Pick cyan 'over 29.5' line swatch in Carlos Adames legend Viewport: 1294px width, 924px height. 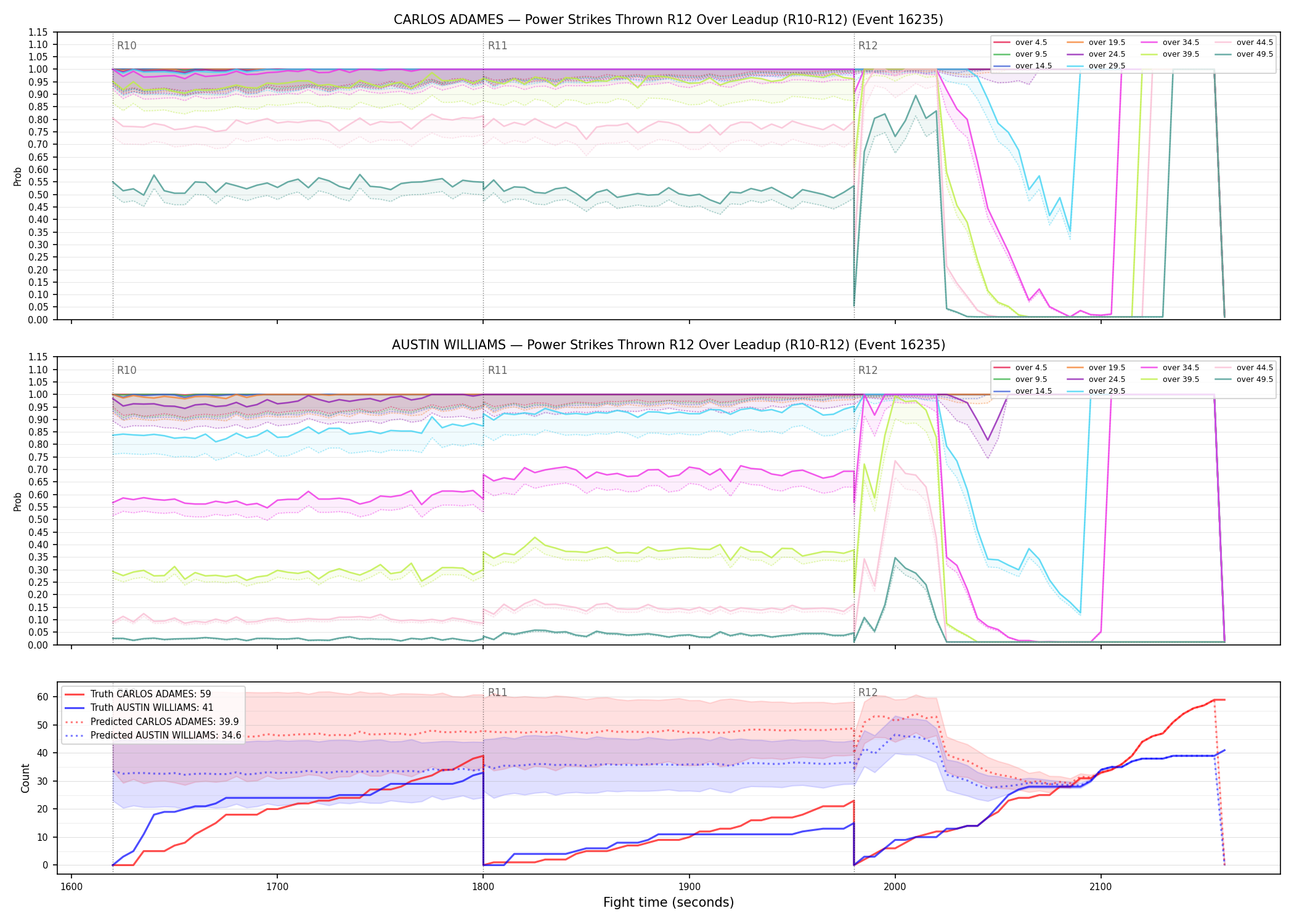click(x=1075, y=66)
